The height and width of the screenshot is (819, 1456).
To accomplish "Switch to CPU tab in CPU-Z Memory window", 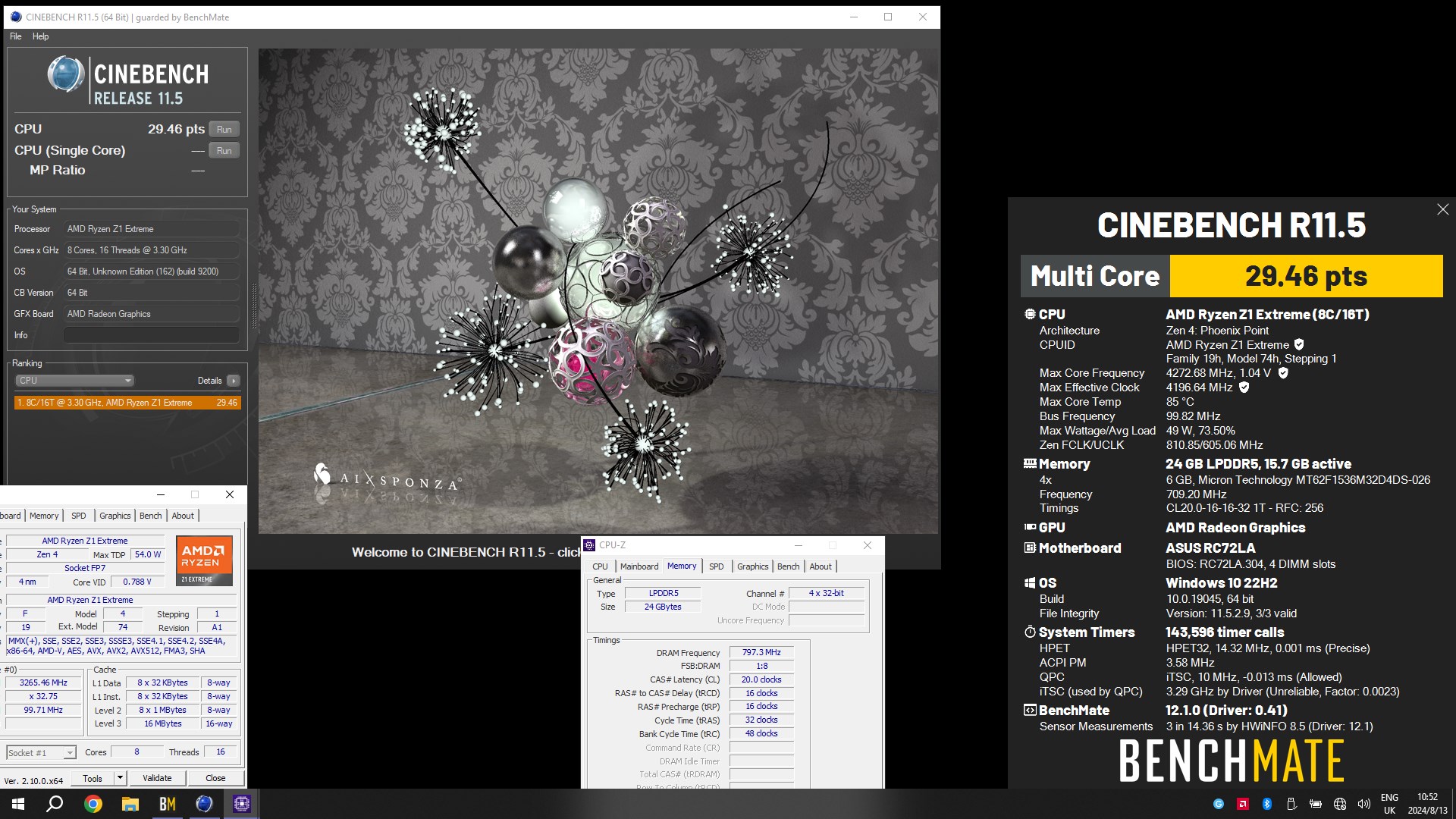I will point(600,566).
